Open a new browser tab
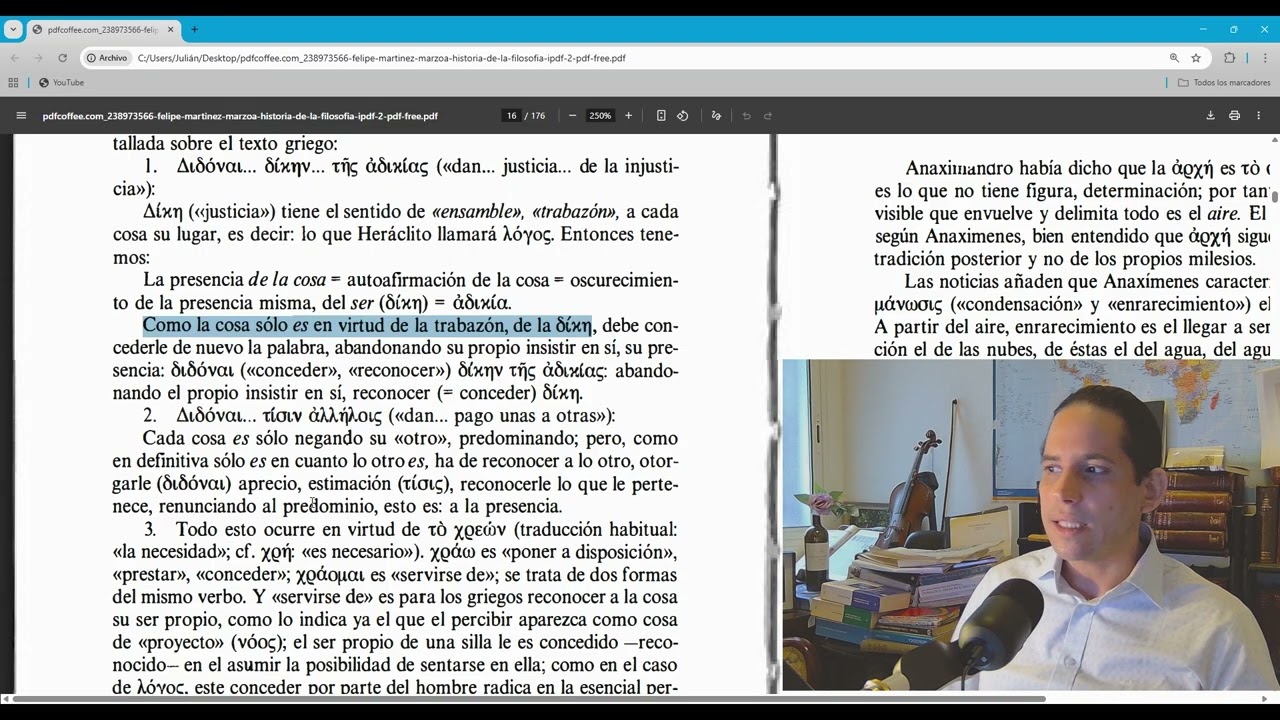This screenshot has width=1280, height=720. click(194, 30)
